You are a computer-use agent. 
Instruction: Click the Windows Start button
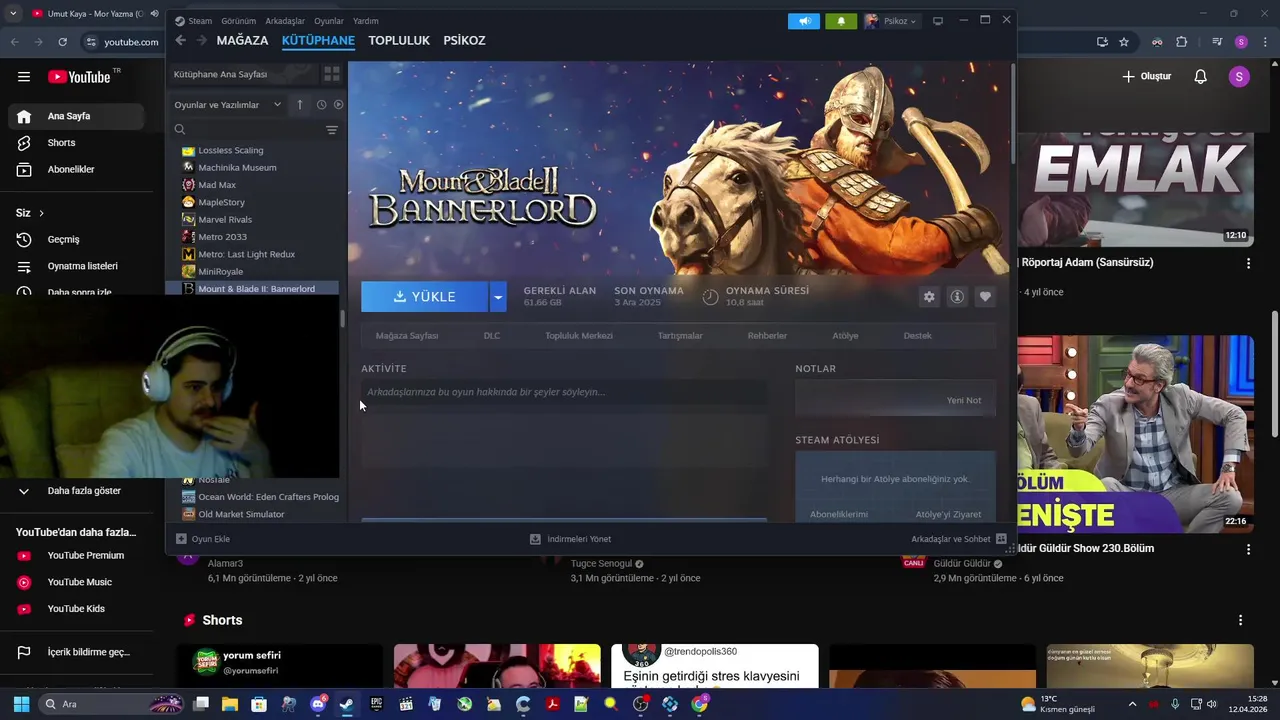[21, 704]
